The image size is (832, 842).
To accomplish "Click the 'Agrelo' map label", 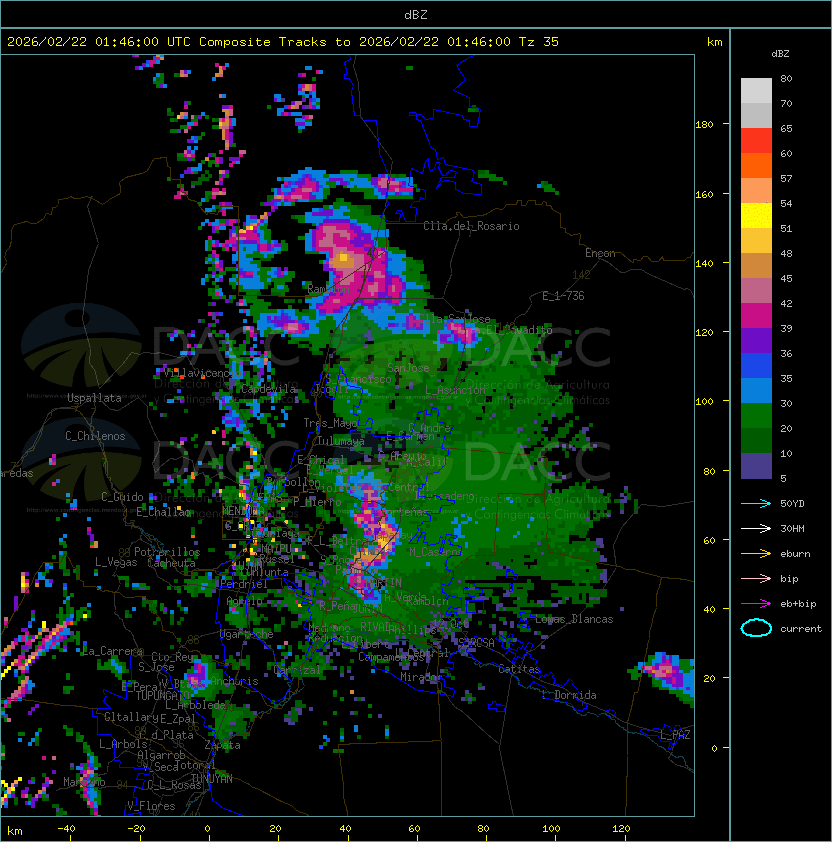I will pyautogui.click(x=244, y=601).
